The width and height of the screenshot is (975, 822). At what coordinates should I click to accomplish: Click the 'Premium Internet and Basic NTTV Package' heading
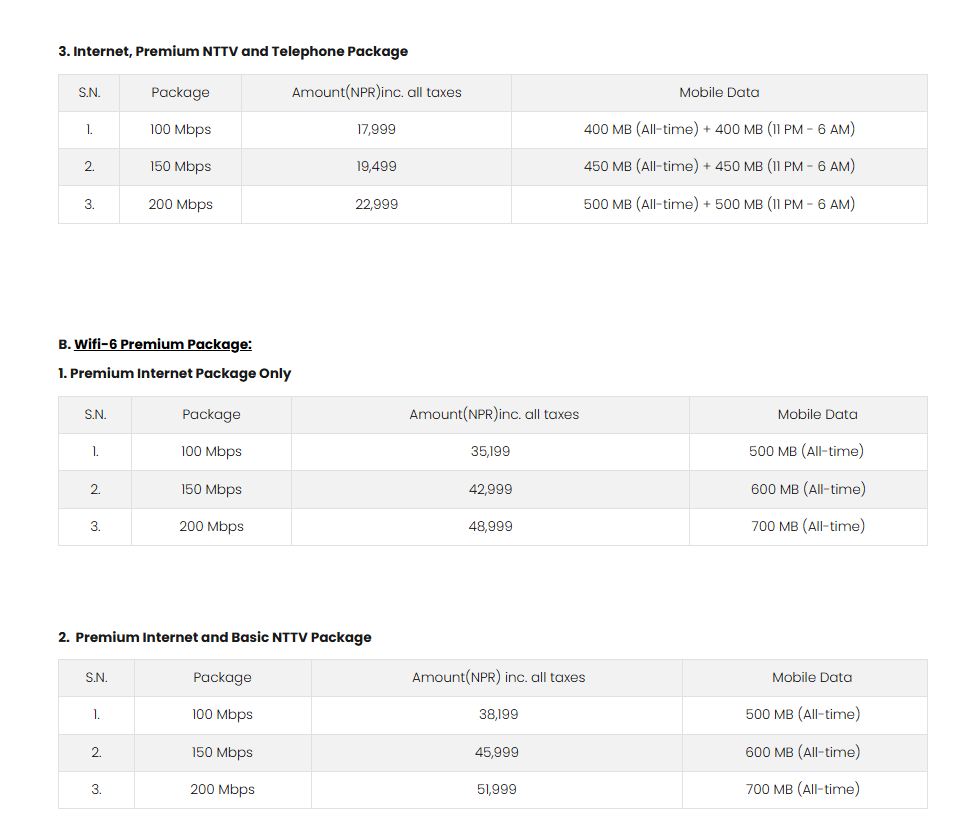tap(222, 637)
